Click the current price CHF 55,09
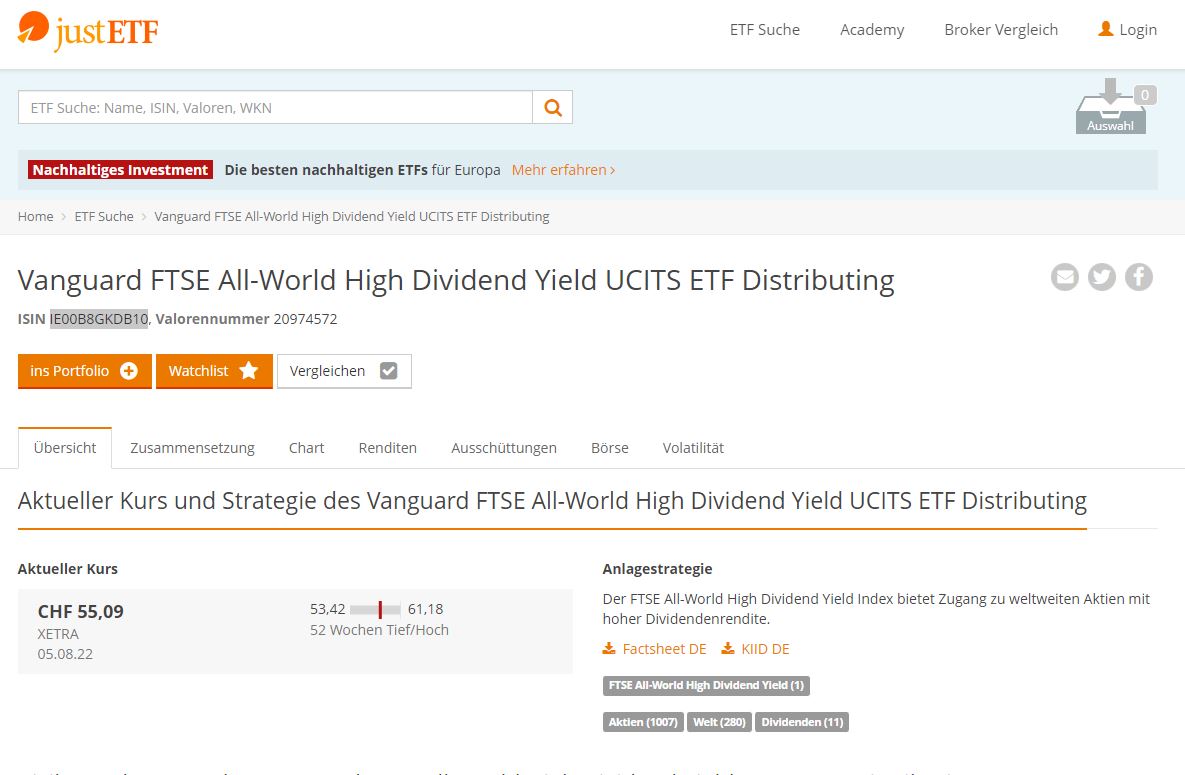 click(81, 611)
